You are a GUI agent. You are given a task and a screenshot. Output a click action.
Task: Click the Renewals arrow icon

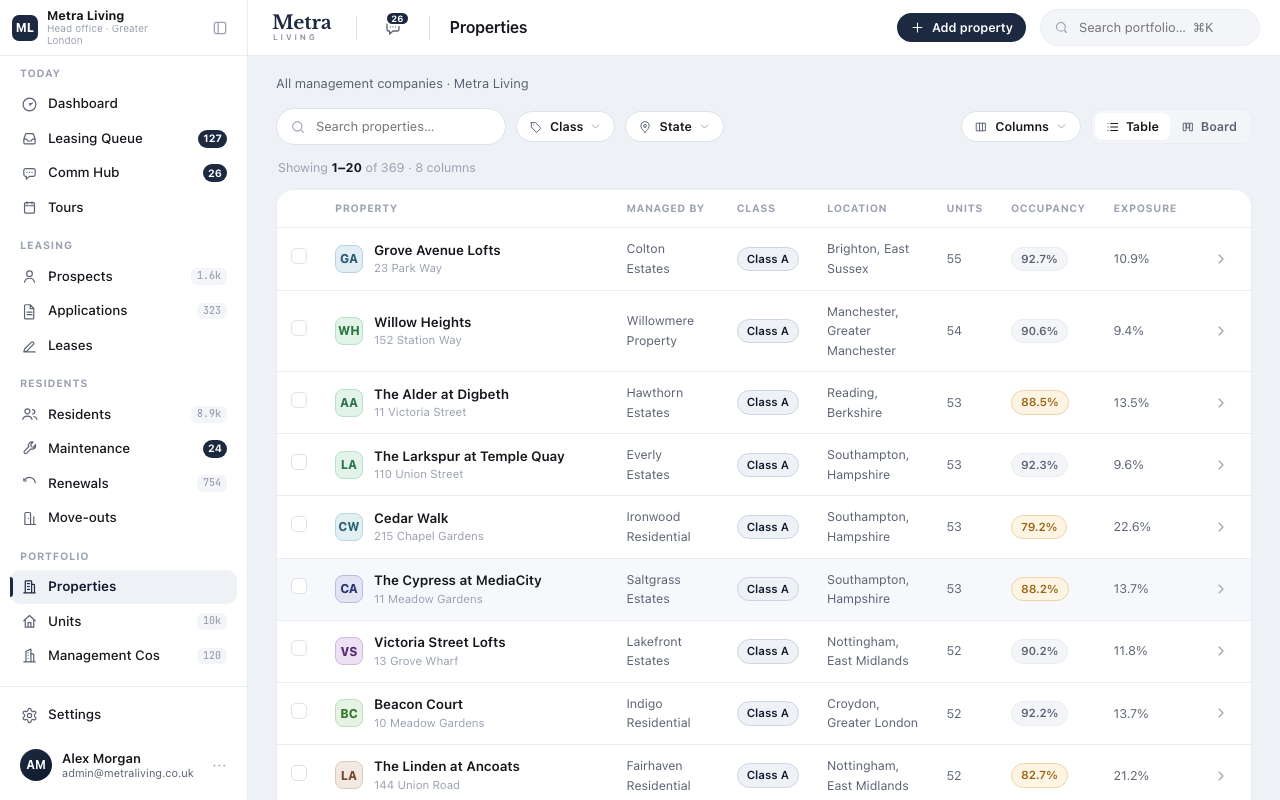click(x=29, y=484)
